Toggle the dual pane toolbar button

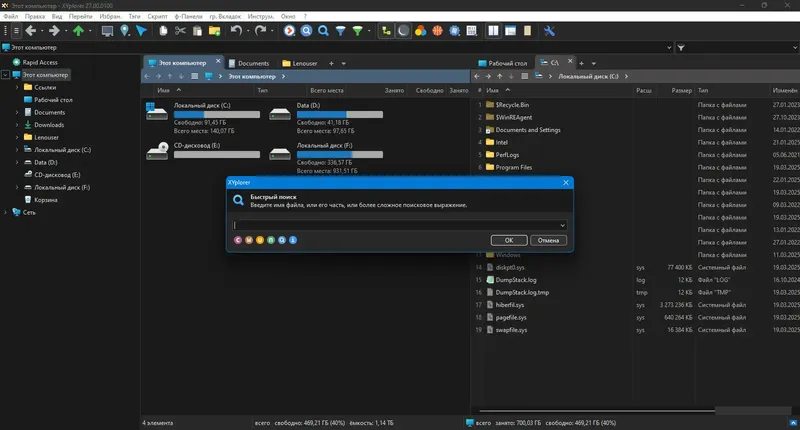coord(493,31)
